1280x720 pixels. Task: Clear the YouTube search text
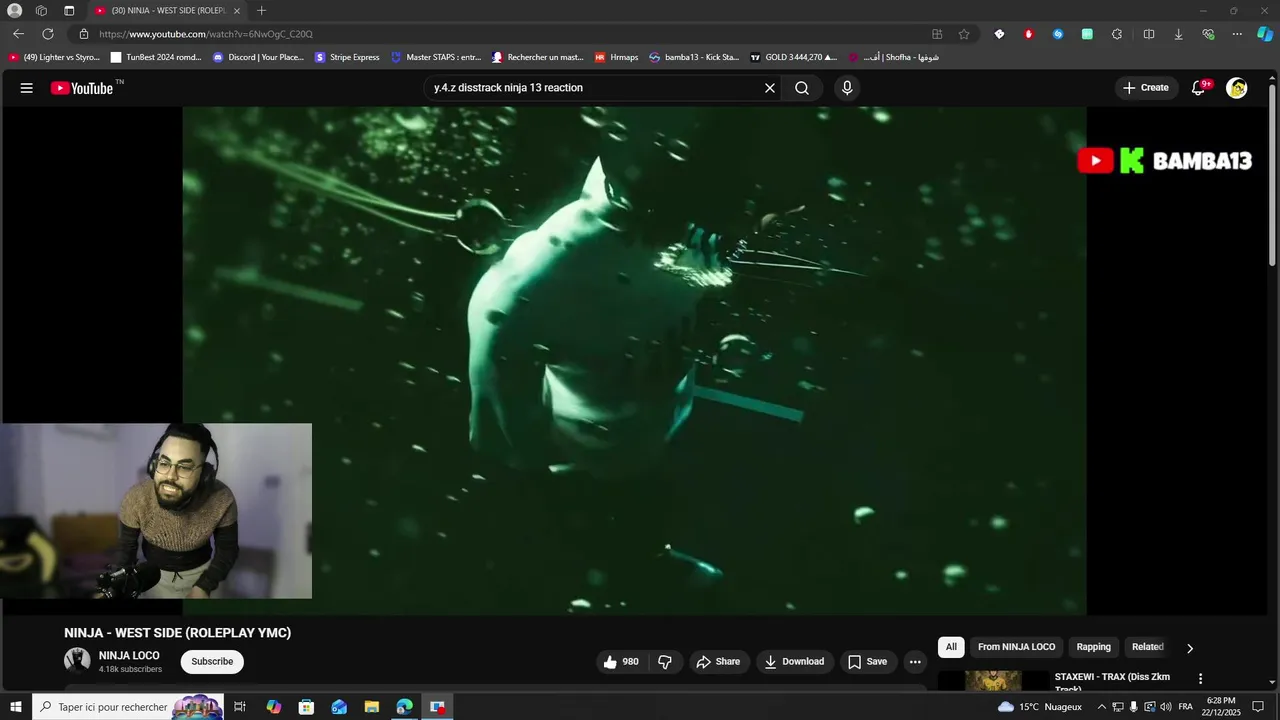pos(770,88)
